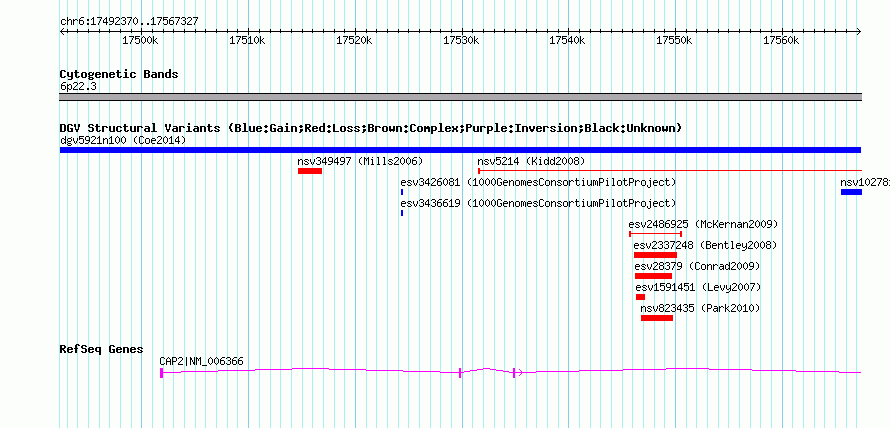Open esv28379 (Conrad2009) label
This screenshot has width=890, height=428.
click(x=697, y=266)
